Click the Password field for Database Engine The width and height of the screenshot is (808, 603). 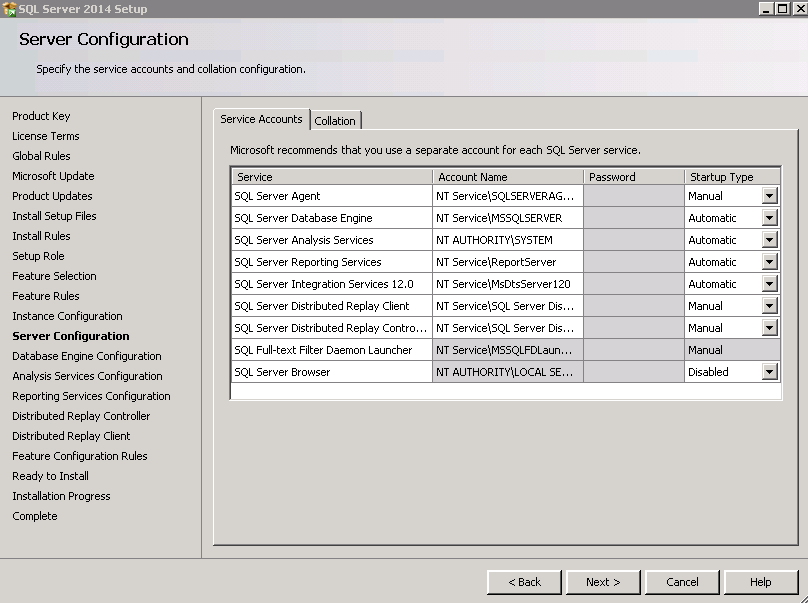634,218
